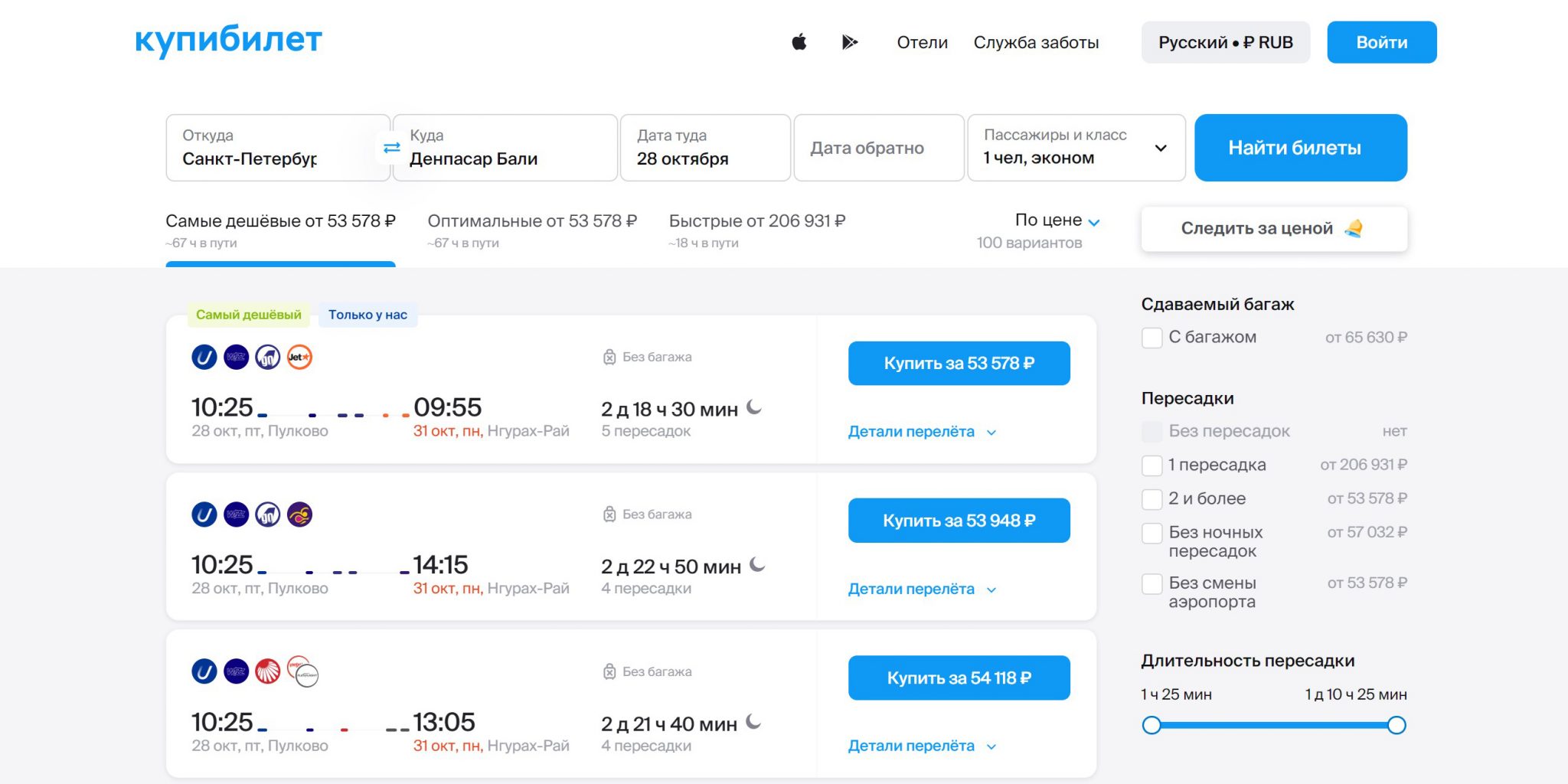
Task: Open the 'По цене' sorting dropdown
Action: pos(1057,220)
